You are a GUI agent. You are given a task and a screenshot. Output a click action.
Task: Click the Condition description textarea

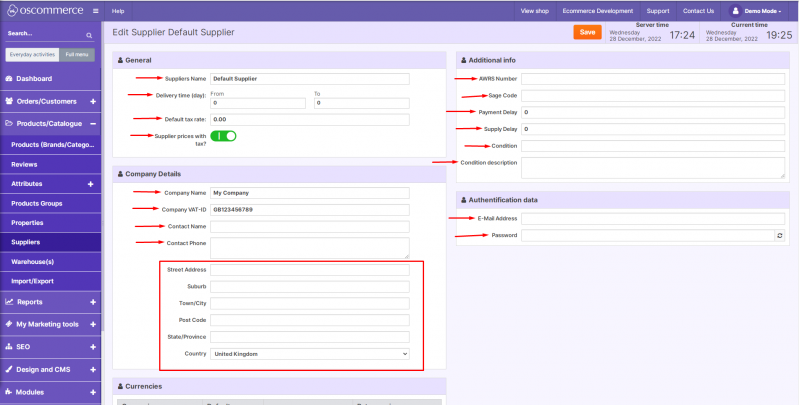tap(653, 168)
